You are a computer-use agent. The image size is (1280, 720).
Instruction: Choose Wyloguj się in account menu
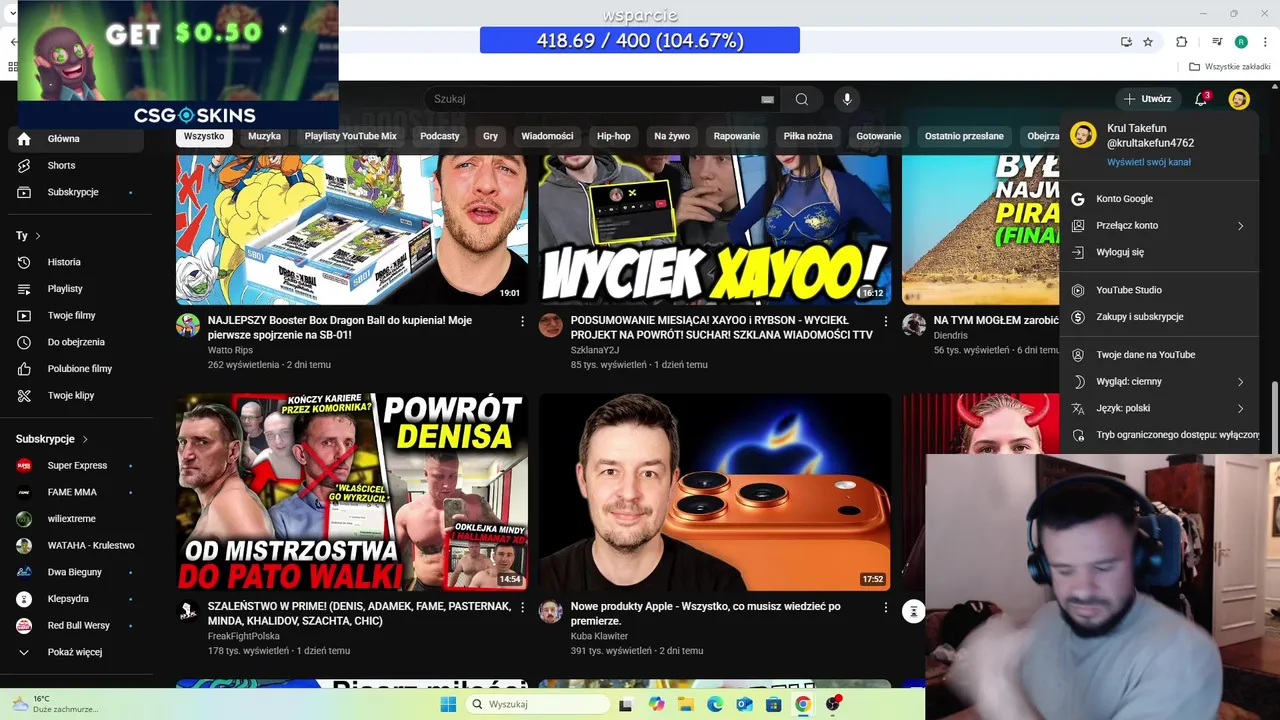coord(1159,253)
